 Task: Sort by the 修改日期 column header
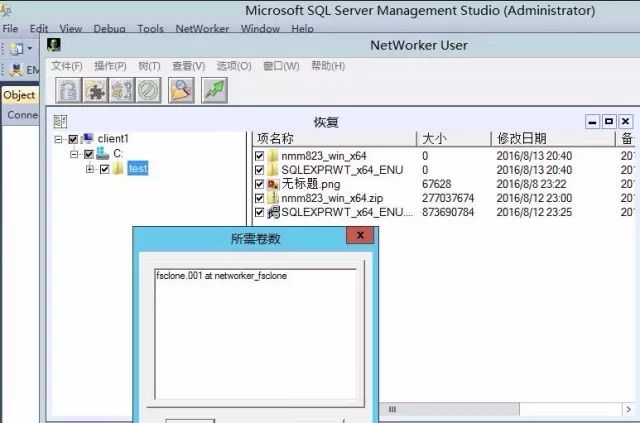coord(553,138)
